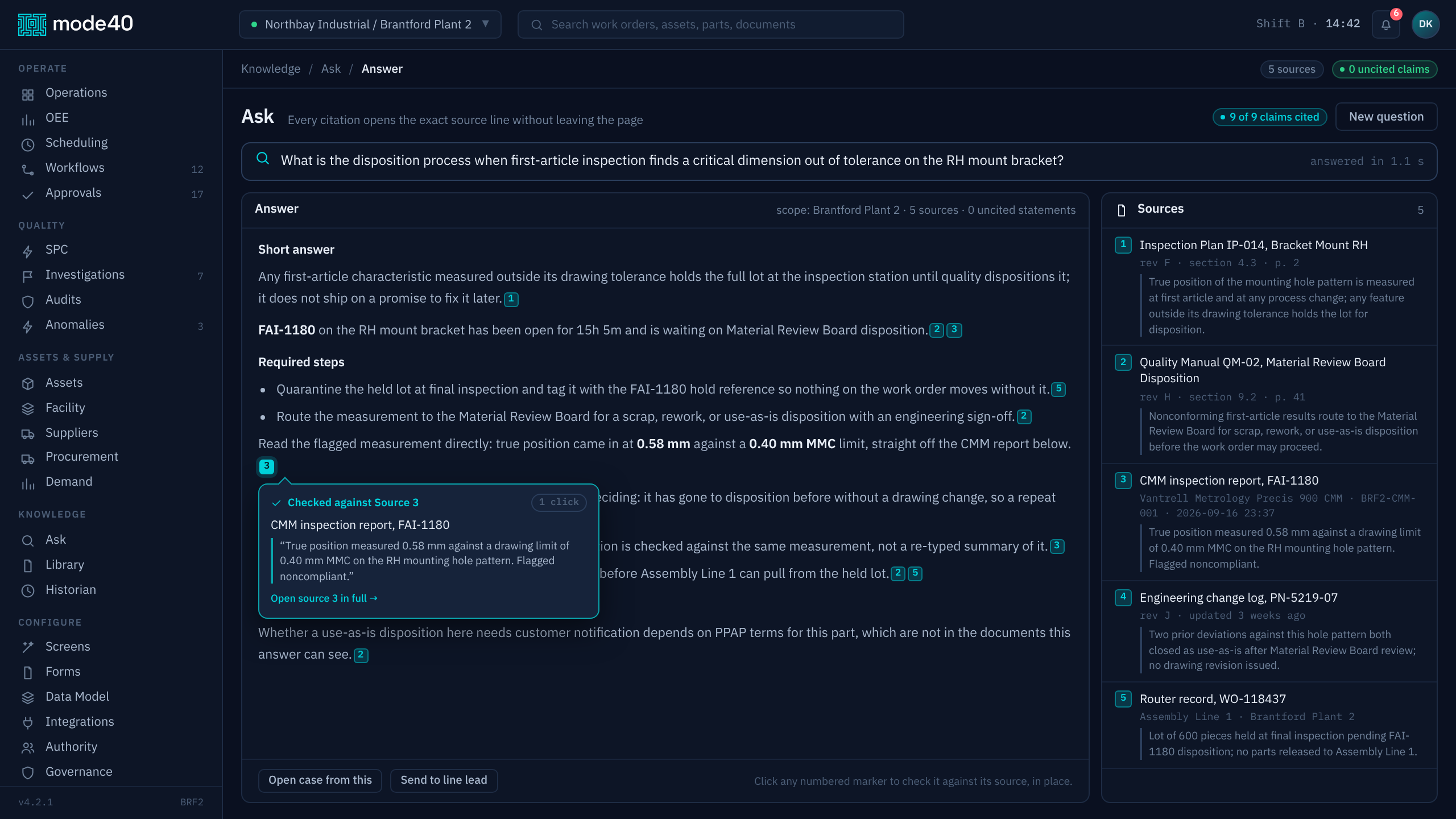The height and width of the screenshot is (819, 1456).
Task: Click the Ask magnifier icon in sidebar
Action: (27, 541)
